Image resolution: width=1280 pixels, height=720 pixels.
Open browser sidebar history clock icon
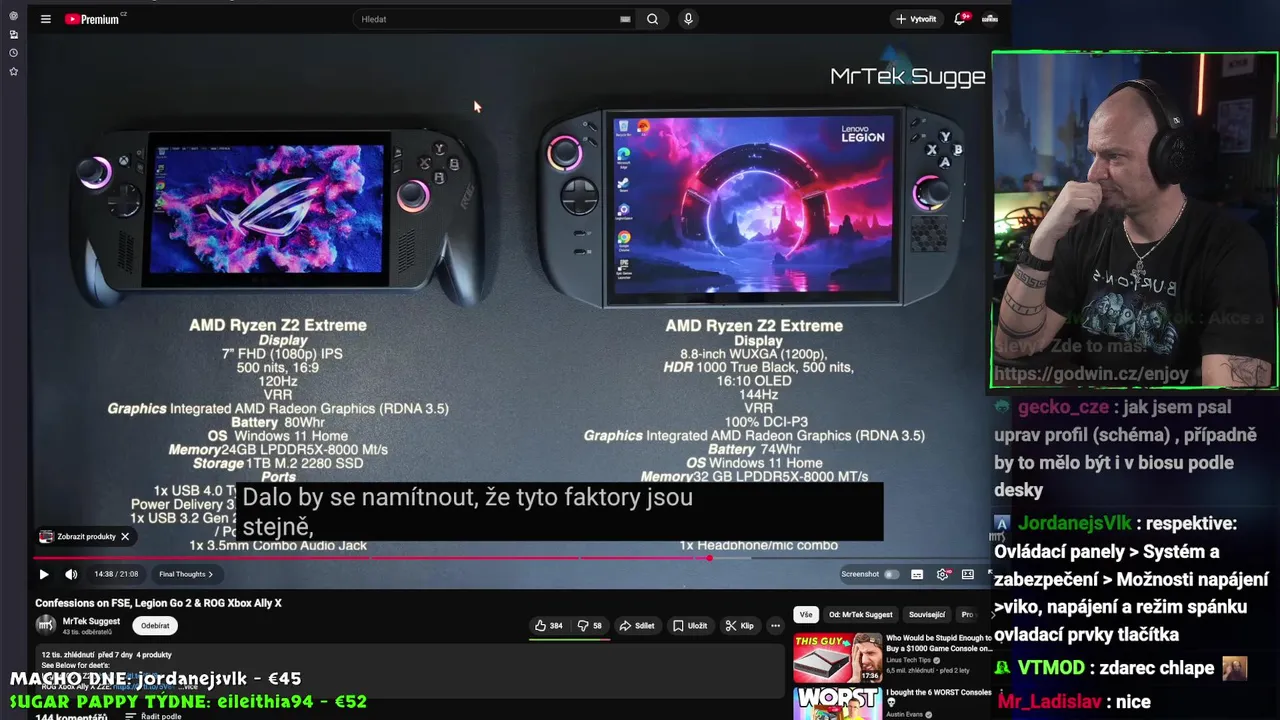click(13, 53)
